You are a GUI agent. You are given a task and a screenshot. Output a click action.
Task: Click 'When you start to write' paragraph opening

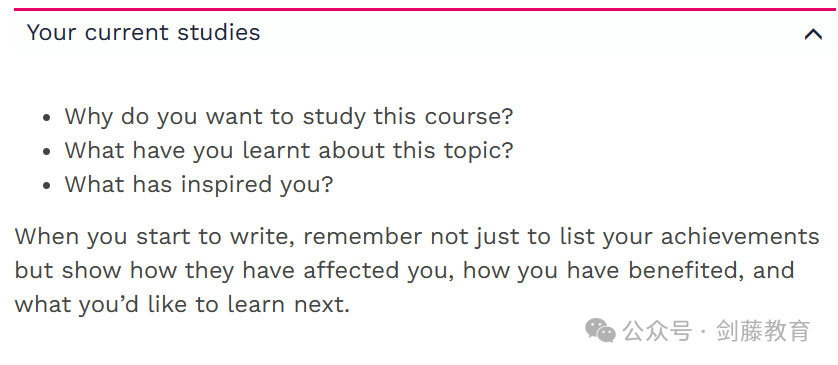tap(154, 237)
